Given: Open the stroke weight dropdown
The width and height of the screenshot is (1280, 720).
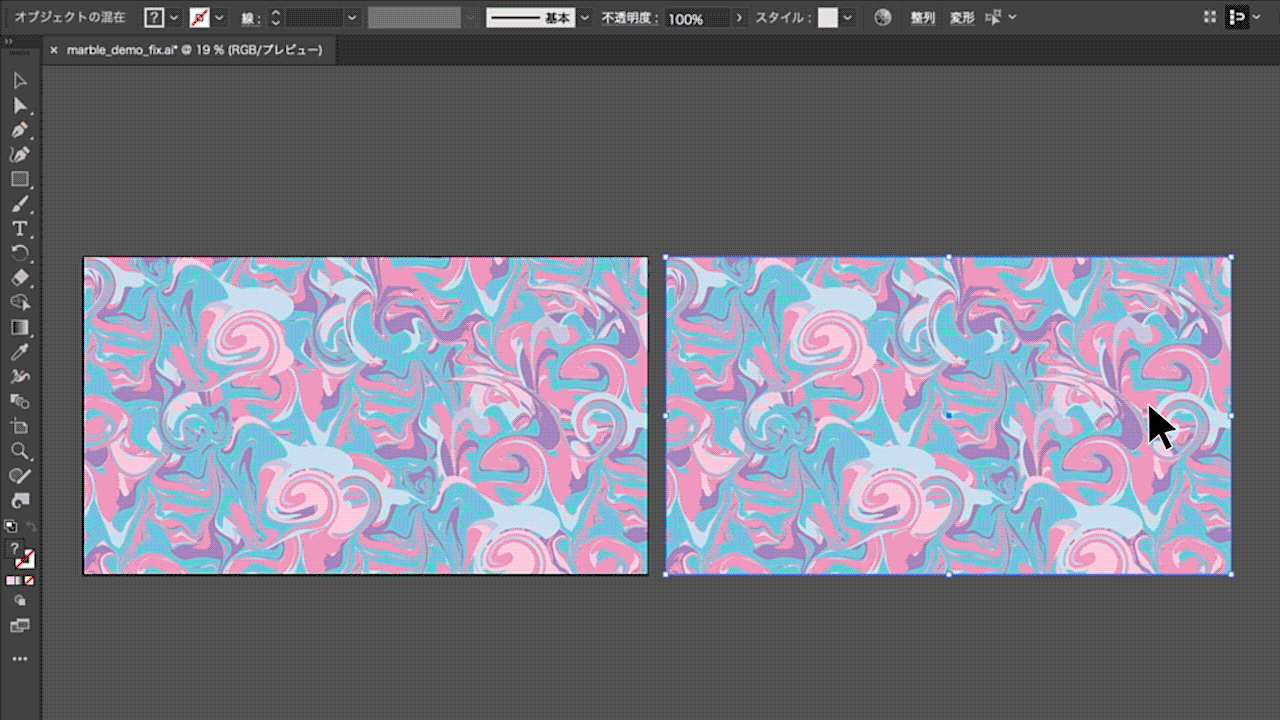Looking at the screenshot, I should click(351, 18).
